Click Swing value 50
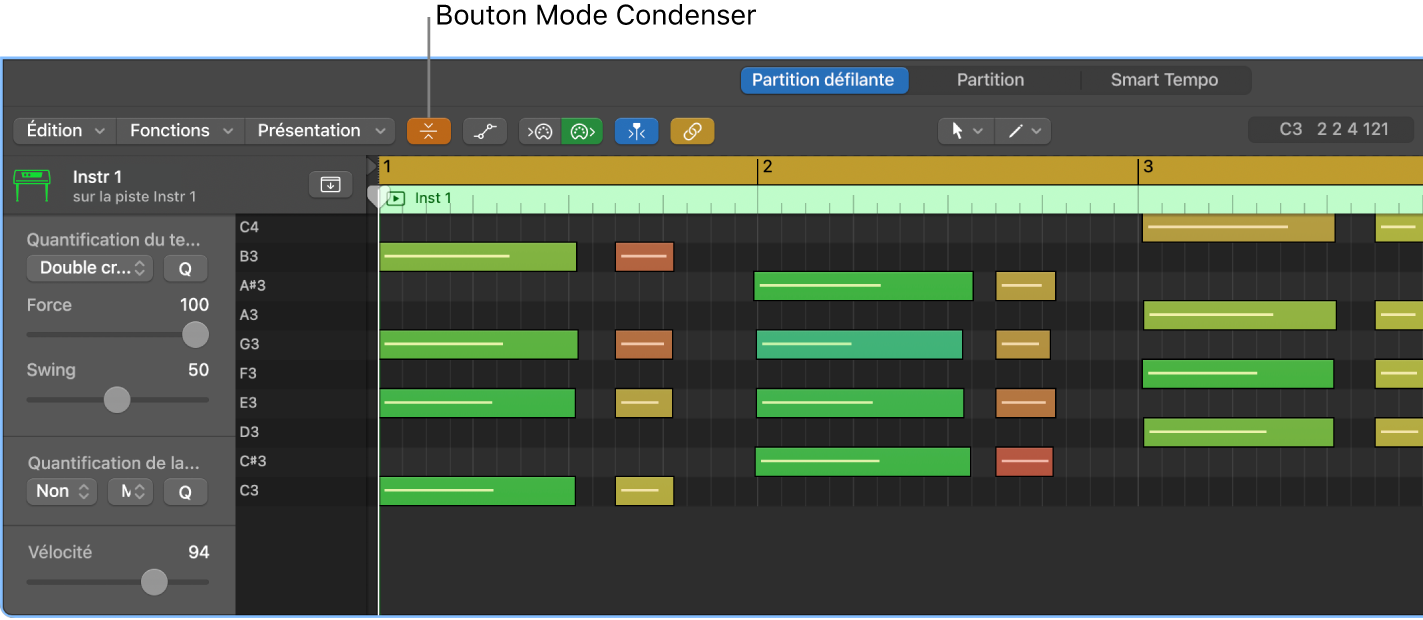 (199, 370)
